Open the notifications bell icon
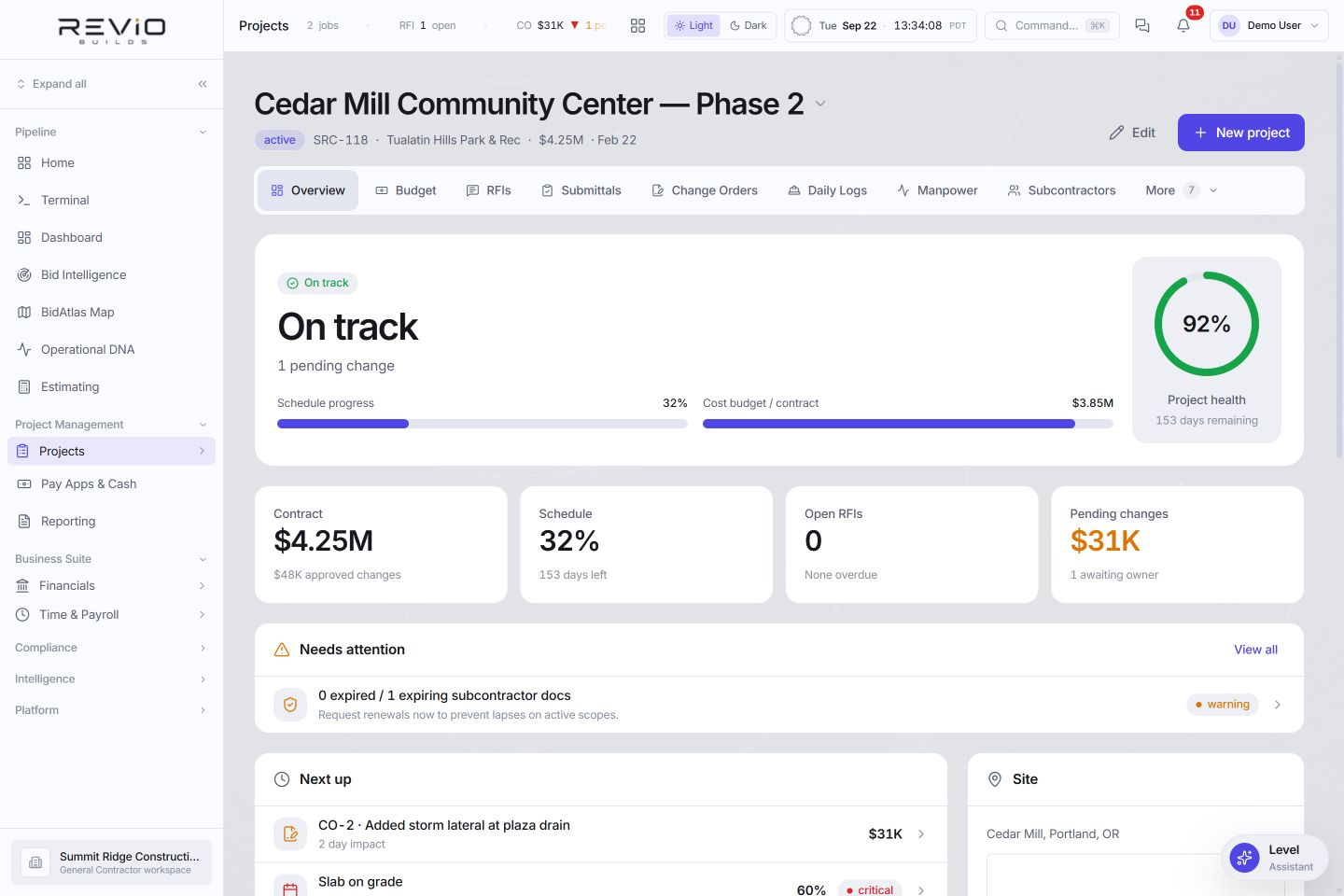Screen dimensions: 1344x896 [x=1183, y=25]
